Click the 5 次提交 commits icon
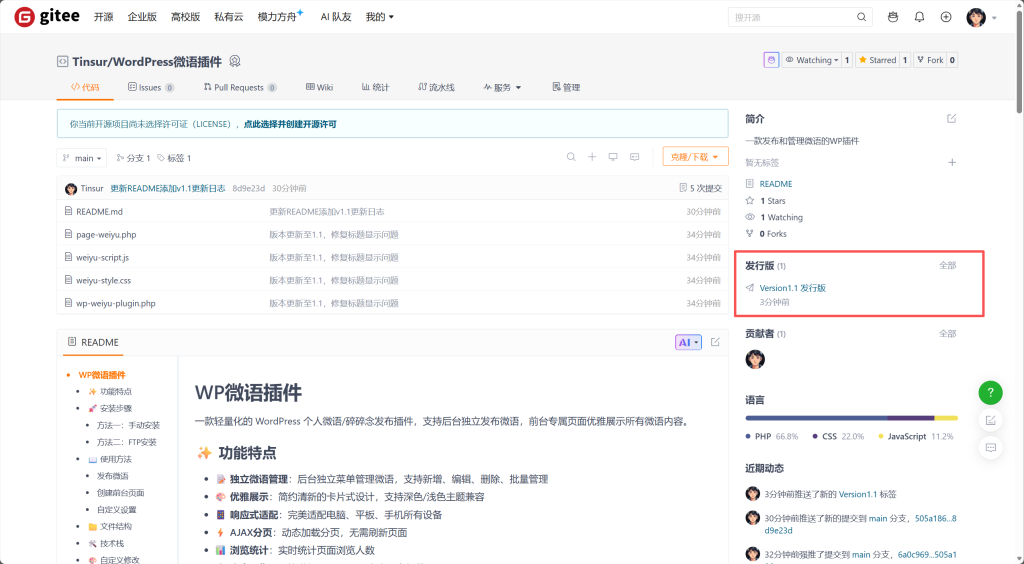Screen dimensions: 1024x564 point(682,188)
